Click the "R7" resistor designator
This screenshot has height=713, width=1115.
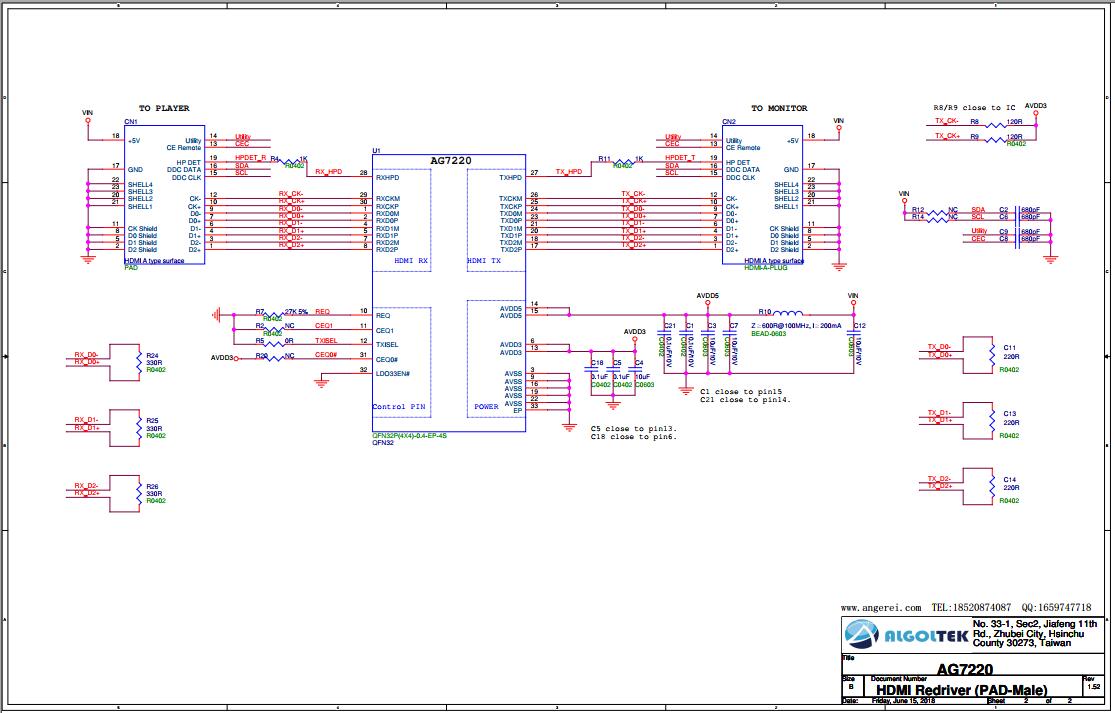pos(260,311)
